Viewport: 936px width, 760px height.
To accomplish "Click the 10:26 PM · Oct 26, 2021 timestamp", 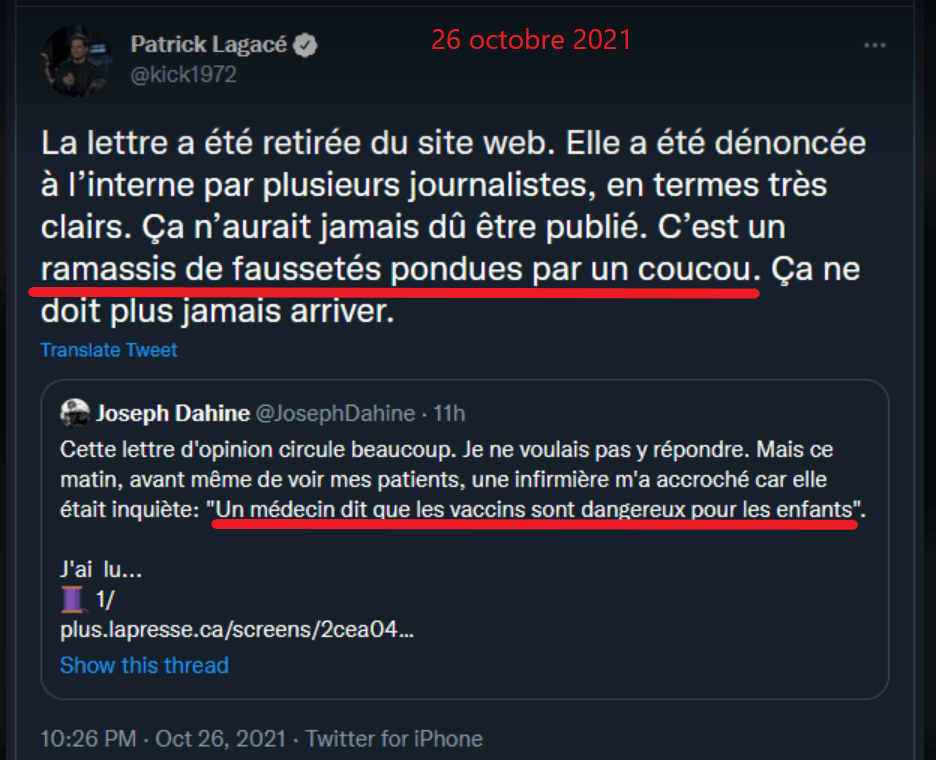I will point(162,739).
